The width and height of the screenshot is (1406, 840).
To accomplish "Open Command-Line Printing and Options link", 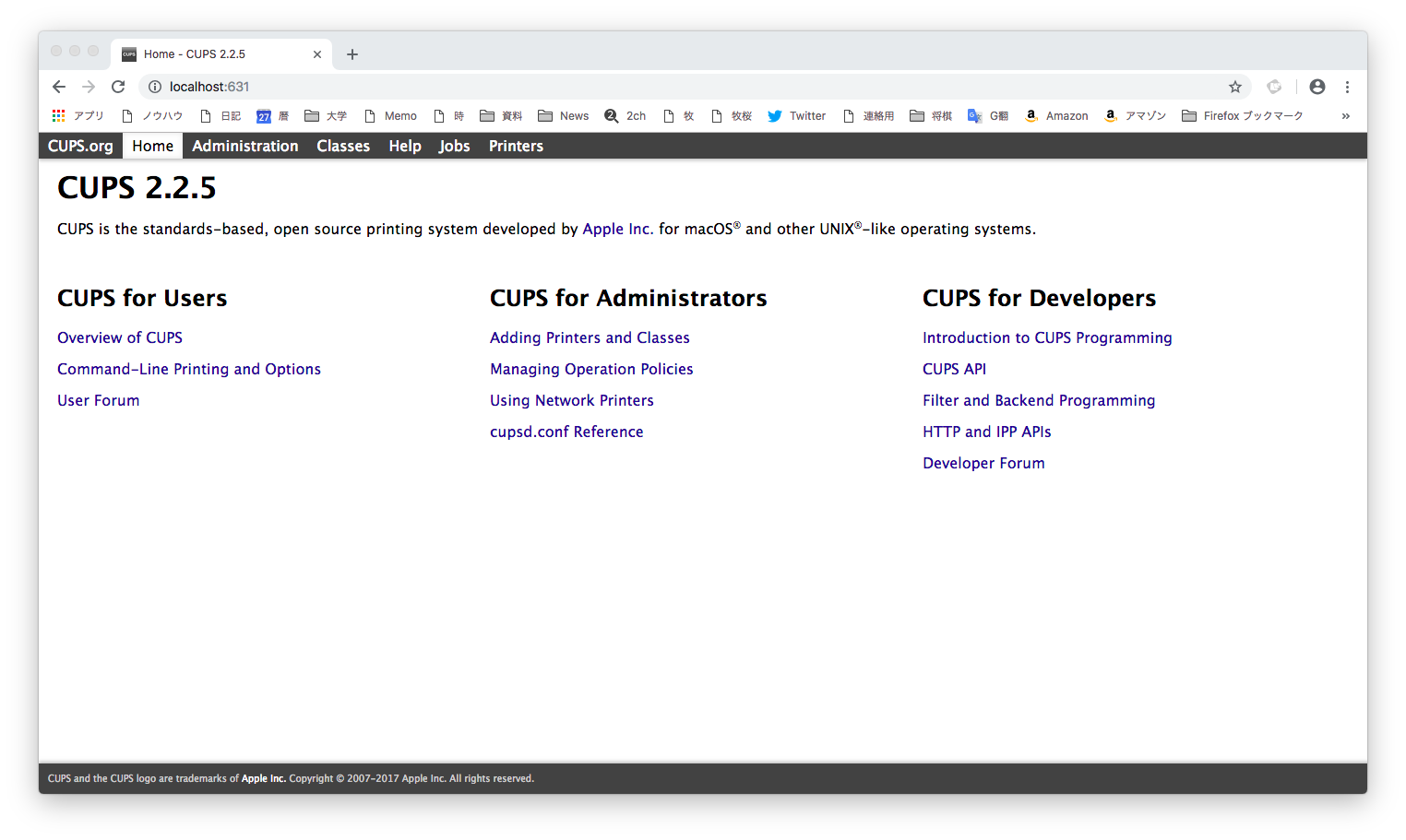I will 189,369.
